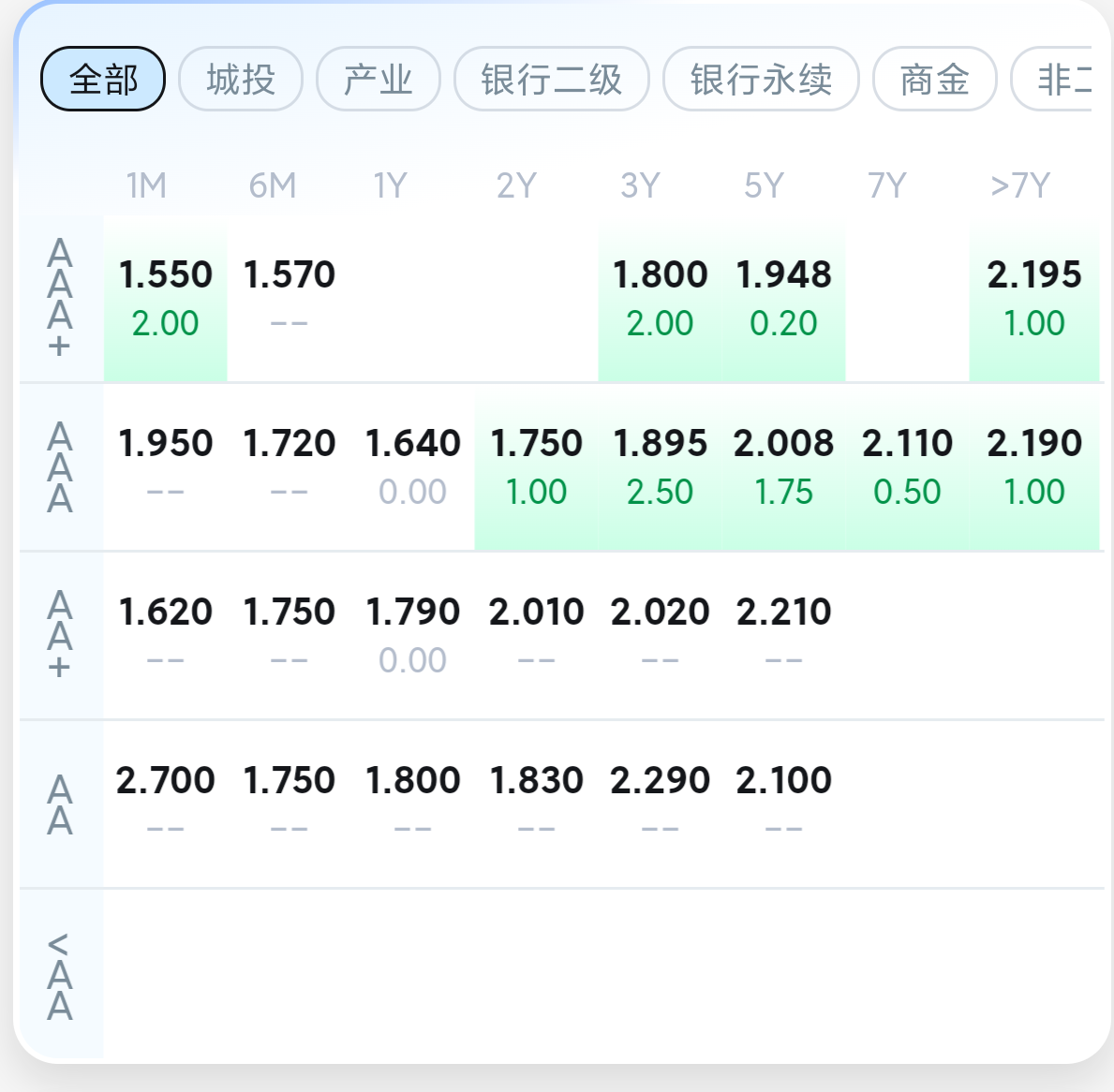Select the AA+ 5Y cell showing 2.210
The width and height of the screenshot is (1114, 1092).
click(783, 636)
